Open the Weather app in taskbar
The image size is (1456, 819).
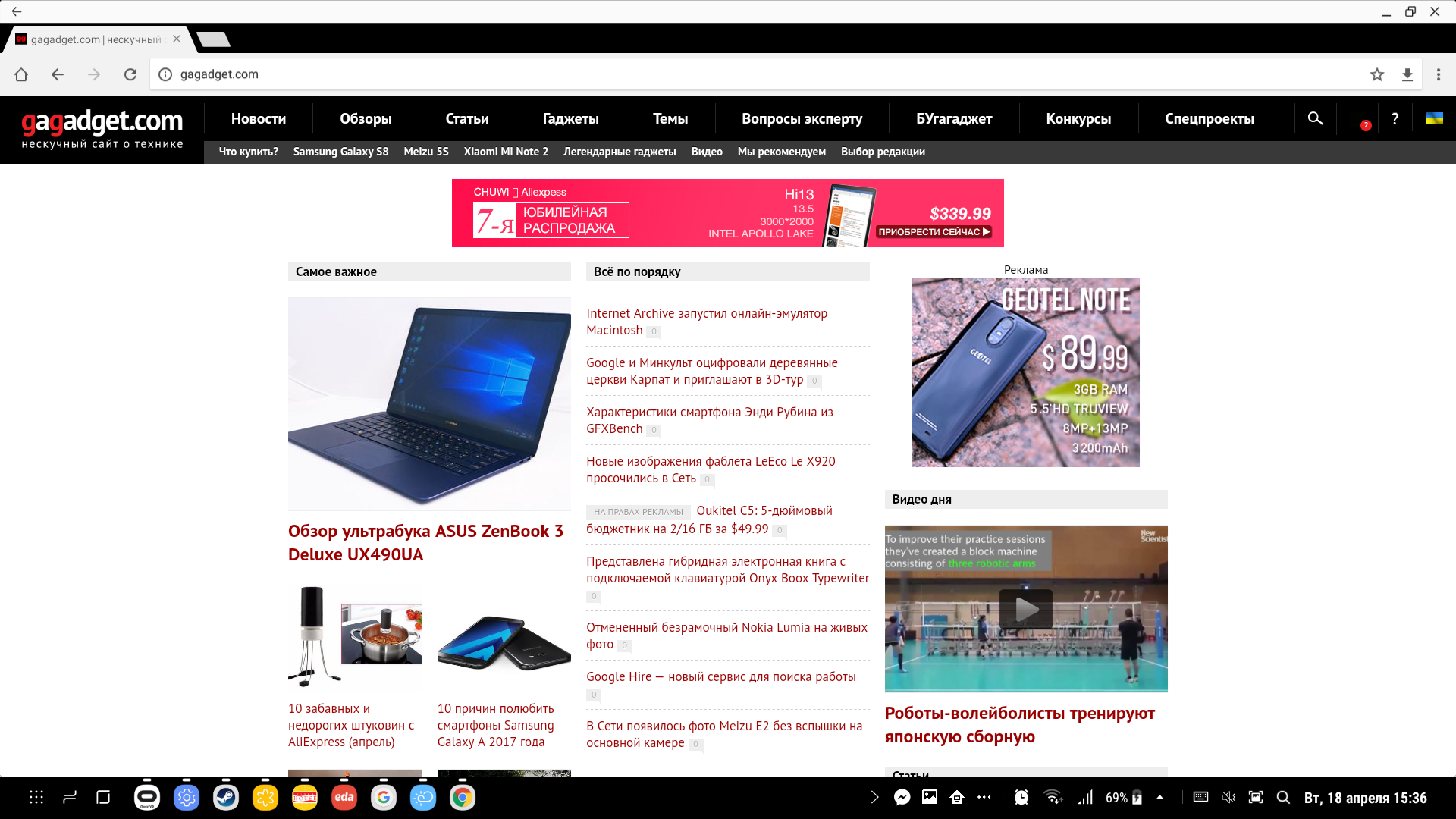[423, 797]
